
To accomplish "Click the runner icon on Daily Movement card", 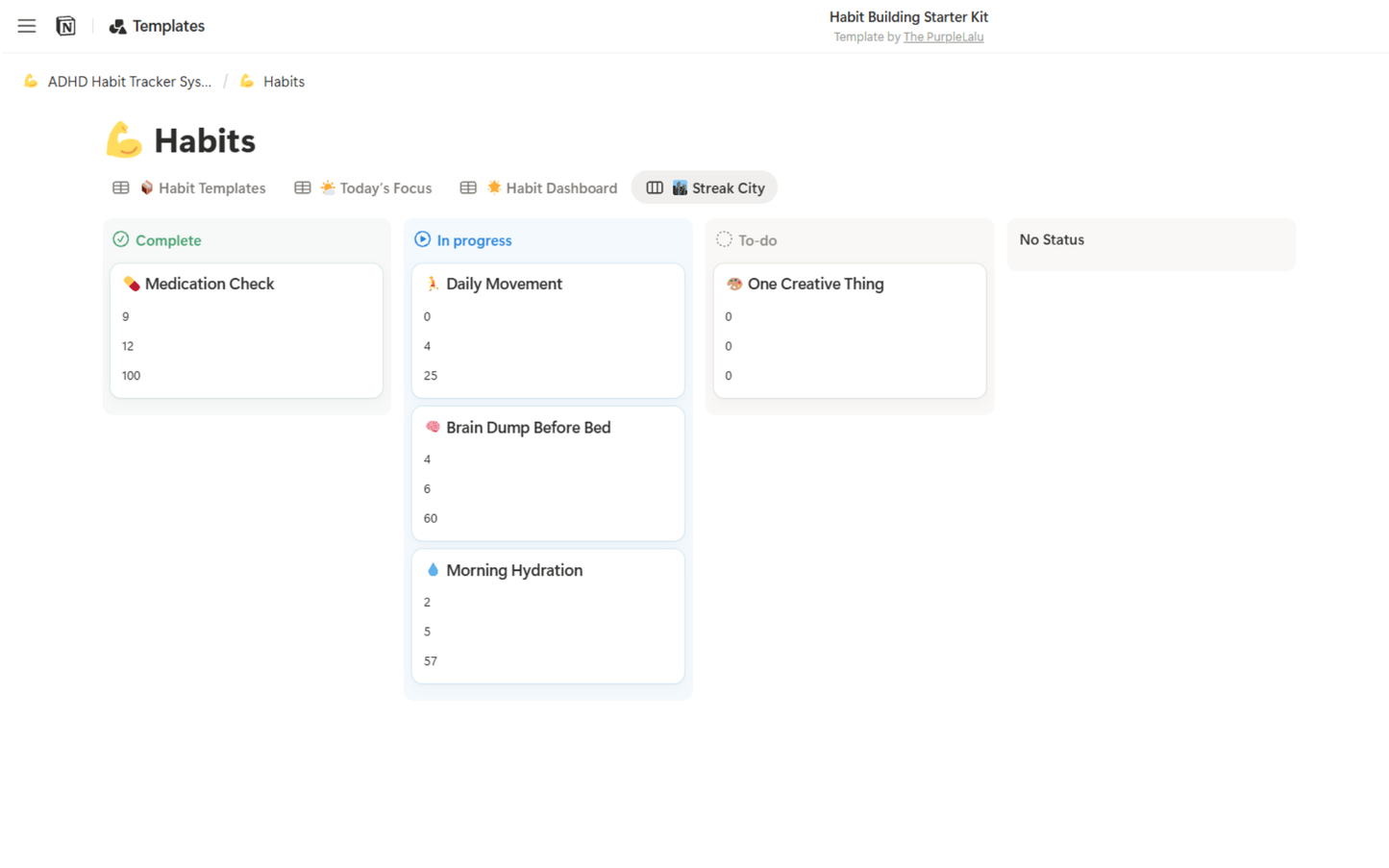I will 433,284.
